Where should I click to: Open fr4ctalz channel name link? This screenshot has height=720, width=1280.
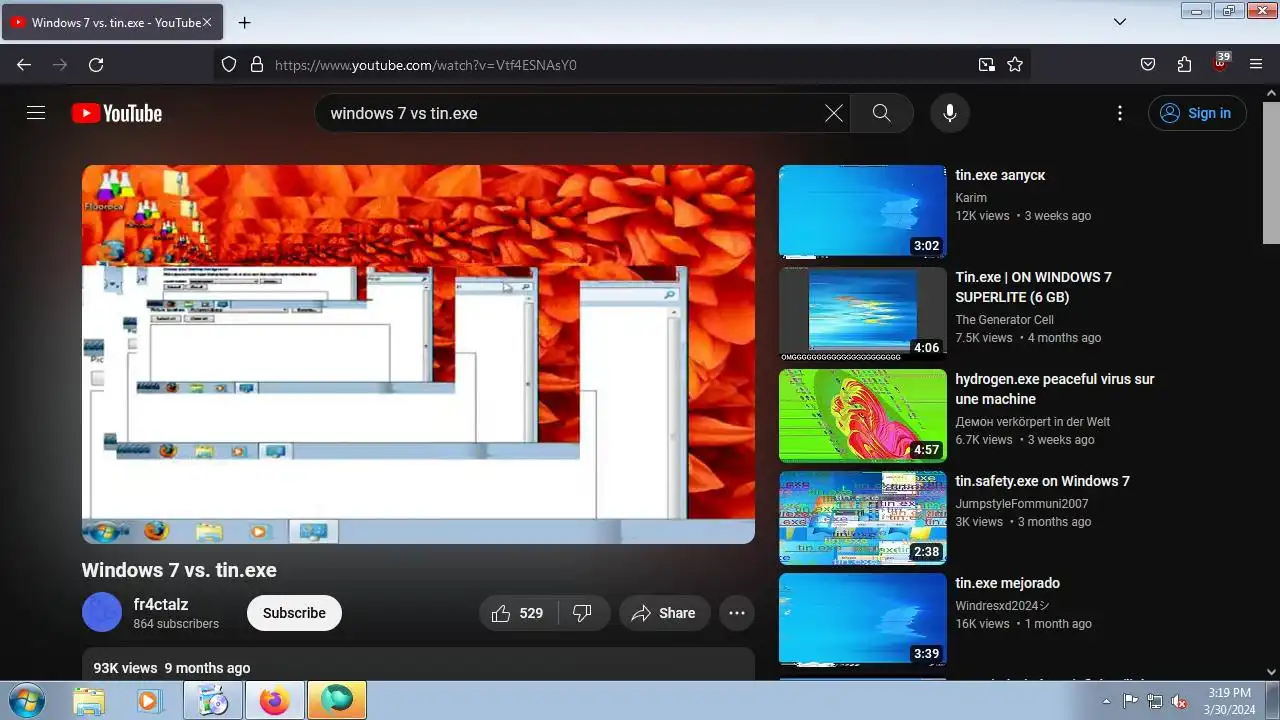(161, 604)
